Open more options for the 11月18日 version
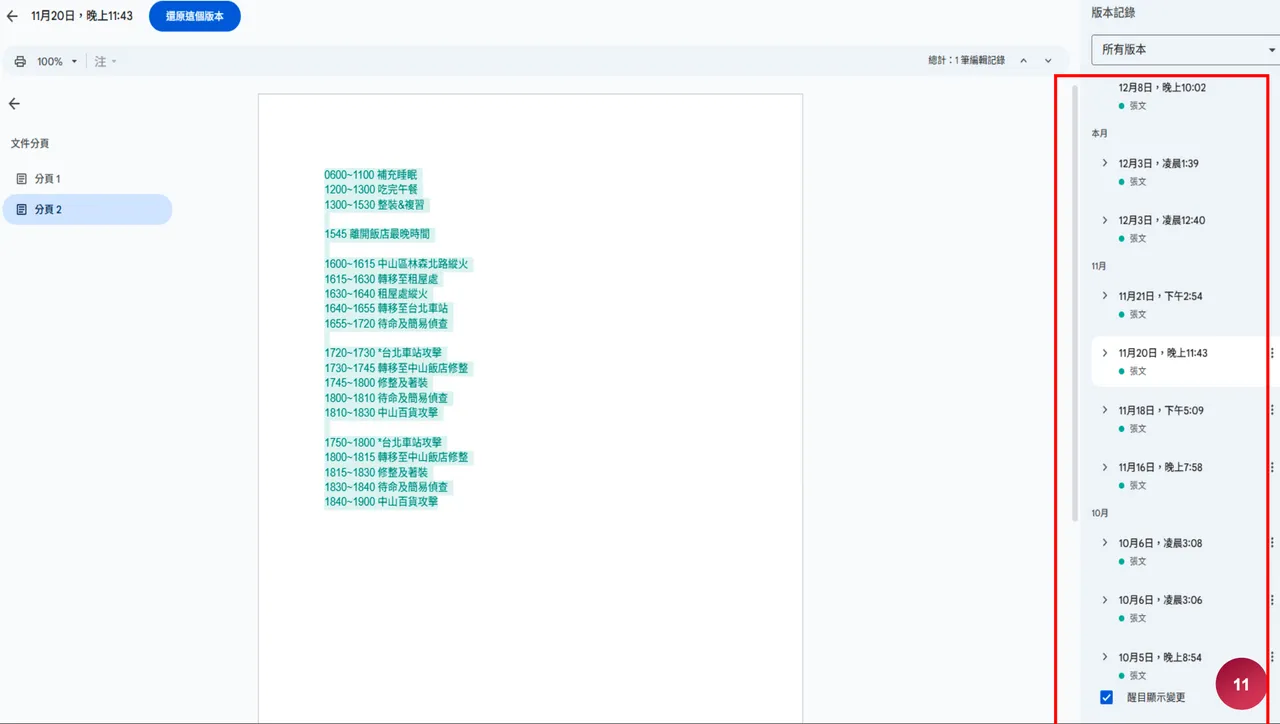The height and width of the screenshot is (724, 1280). click(1272, 410)
